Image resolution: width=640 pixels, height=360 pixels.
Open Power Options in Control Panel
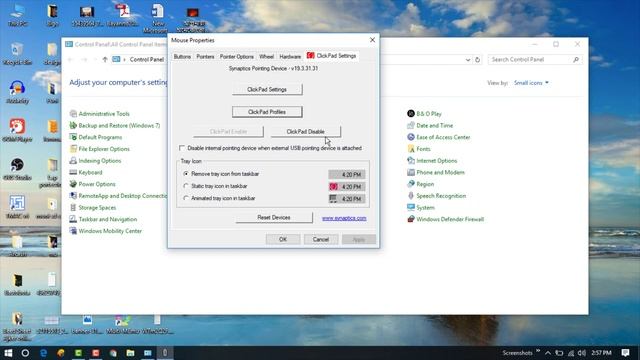97,184
